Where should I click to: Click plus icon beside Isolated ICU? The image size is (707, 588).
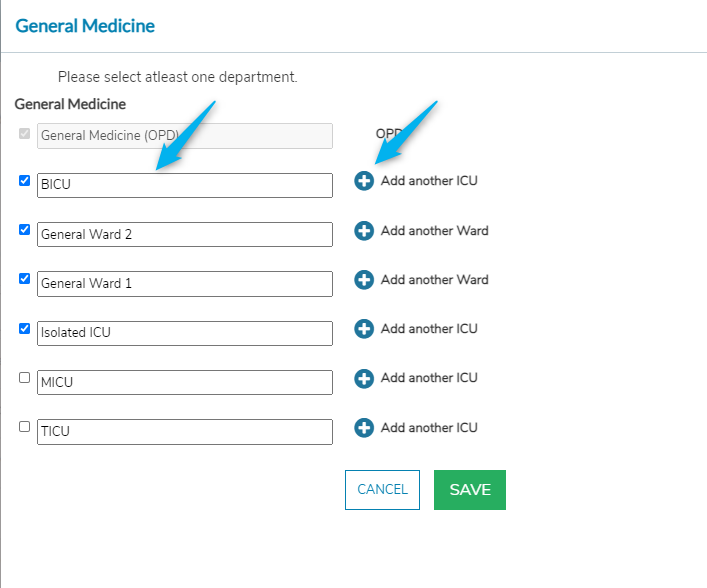coord(364,328)
